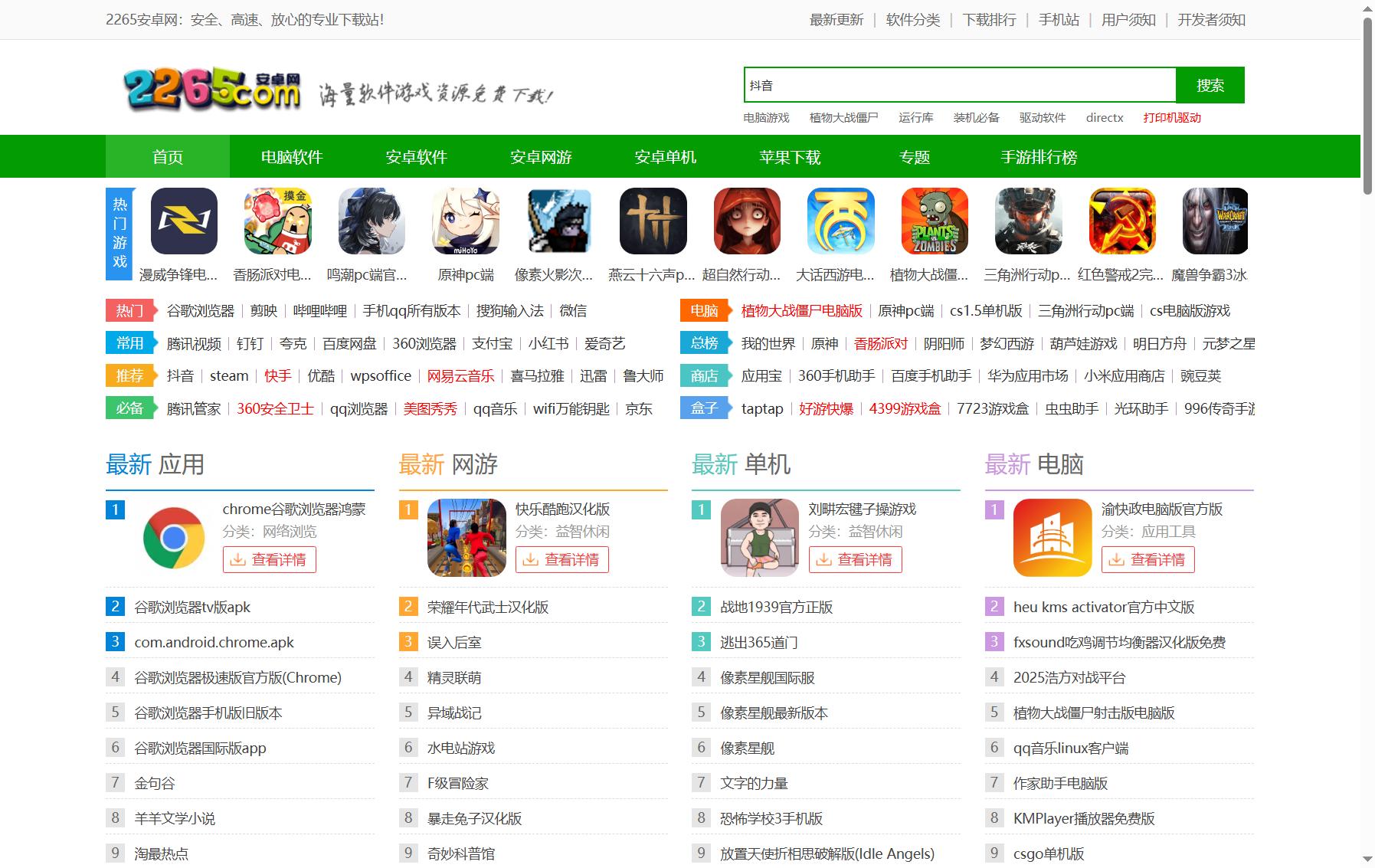The height and width of the screenshot is (868, 1375).
Task: Go to the 首页 navigation tab
Action: click(x=168, y=157)
